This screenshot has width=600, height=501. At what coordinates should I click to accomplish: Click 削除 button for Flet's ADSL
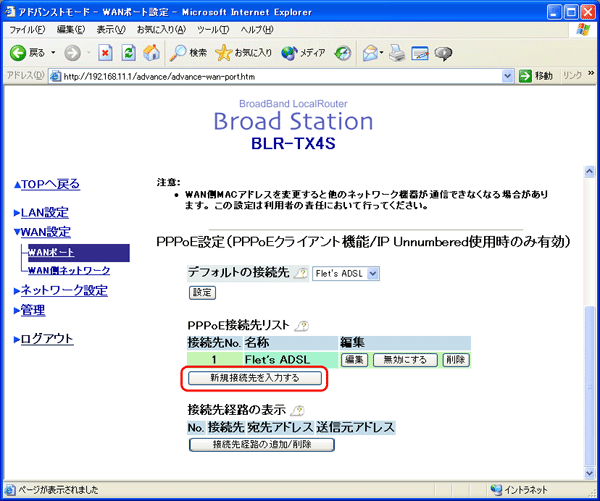456,360
